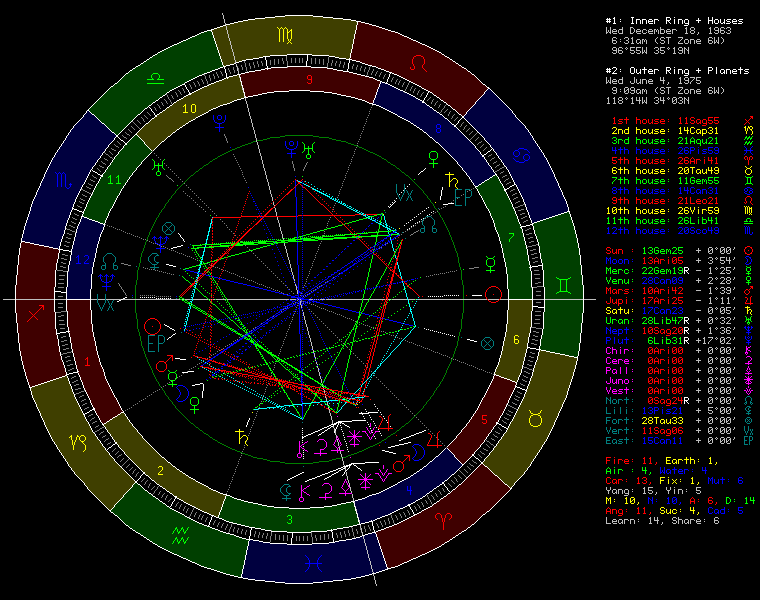Image resolution: width=760 pixels, height=600 pixels.
Task: Click house number 10 in the chart wheel
Action: pos(189,107)
